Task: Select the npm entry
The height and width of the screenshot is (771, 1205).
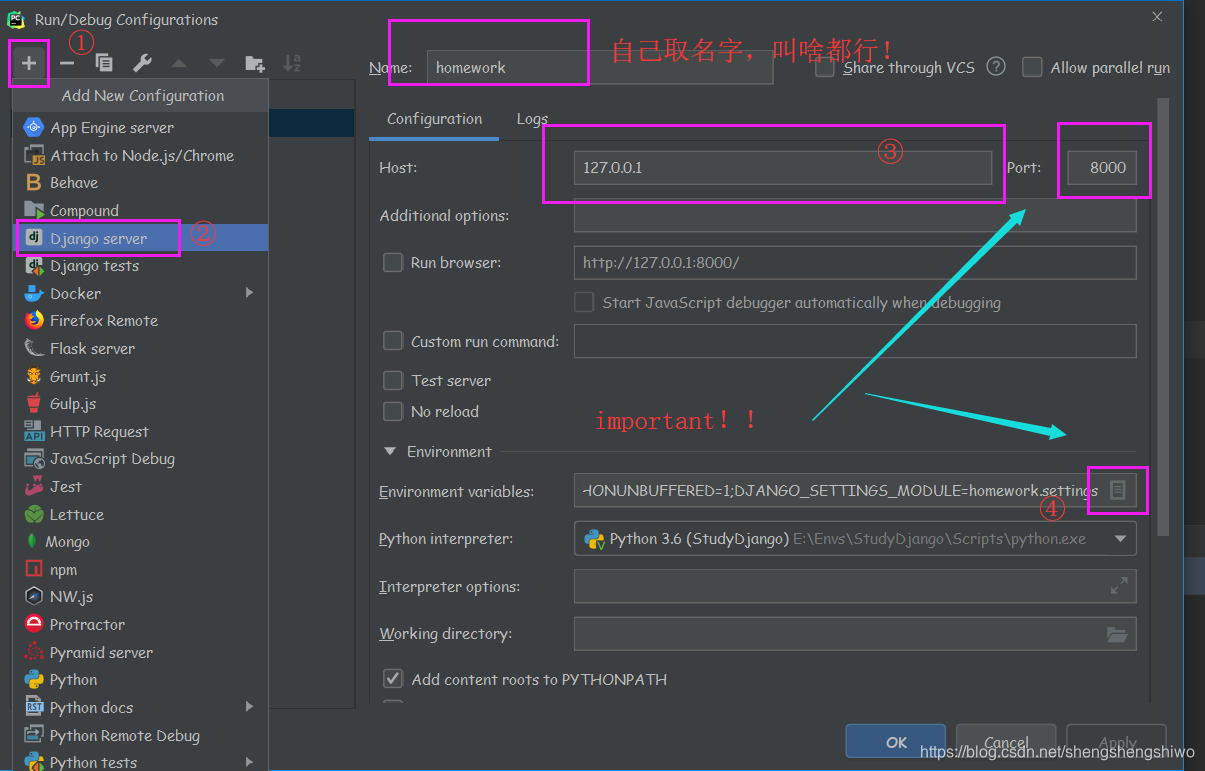Action: click(140, 570)
